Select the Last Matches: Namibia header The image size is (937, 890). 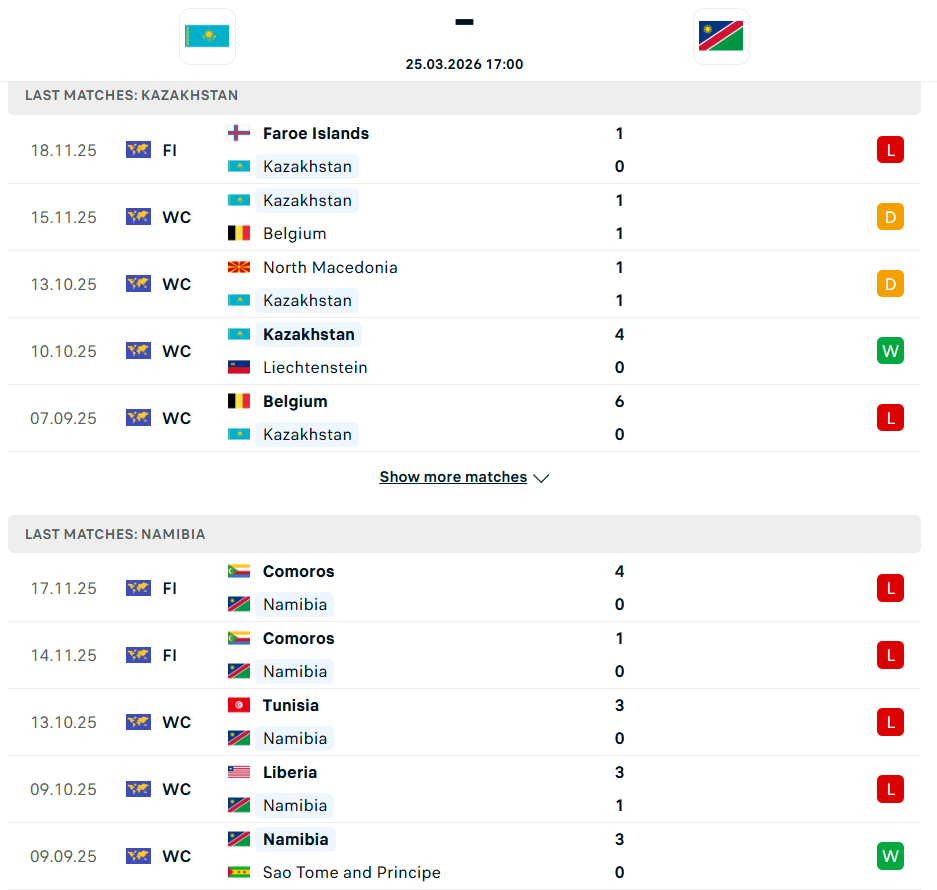115,534
